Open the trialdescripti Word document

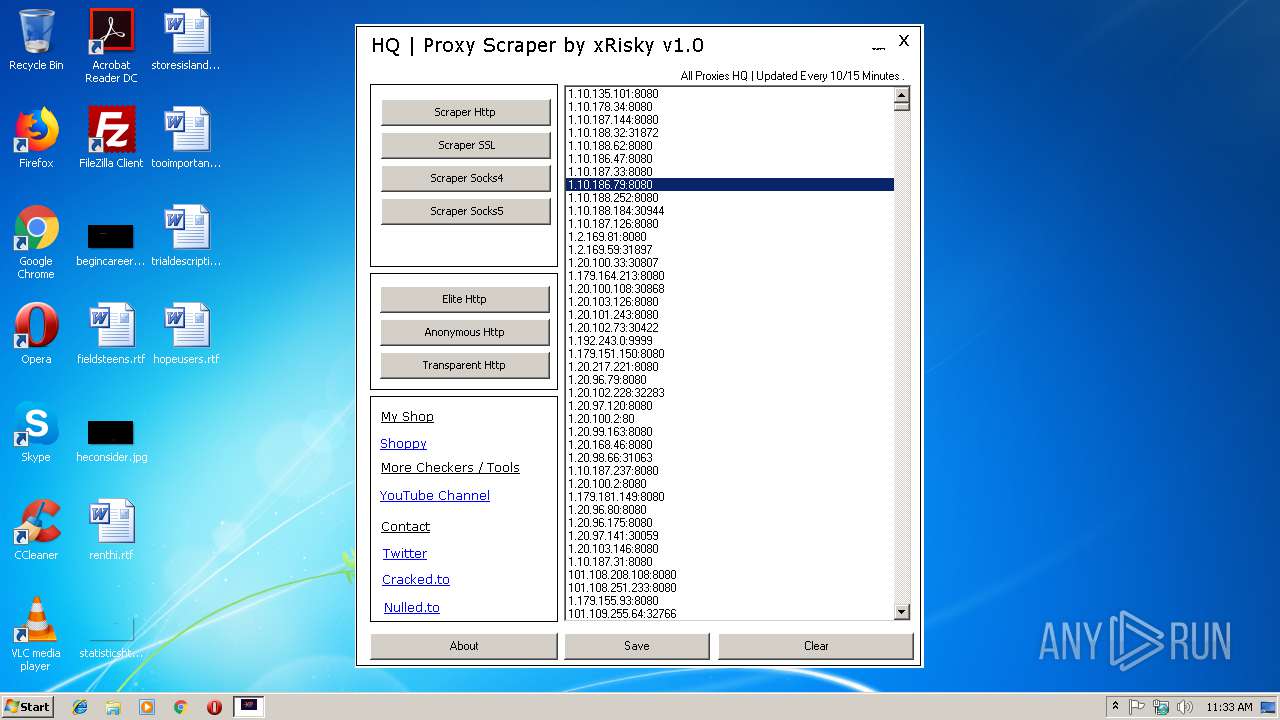[x=186, y=236]
